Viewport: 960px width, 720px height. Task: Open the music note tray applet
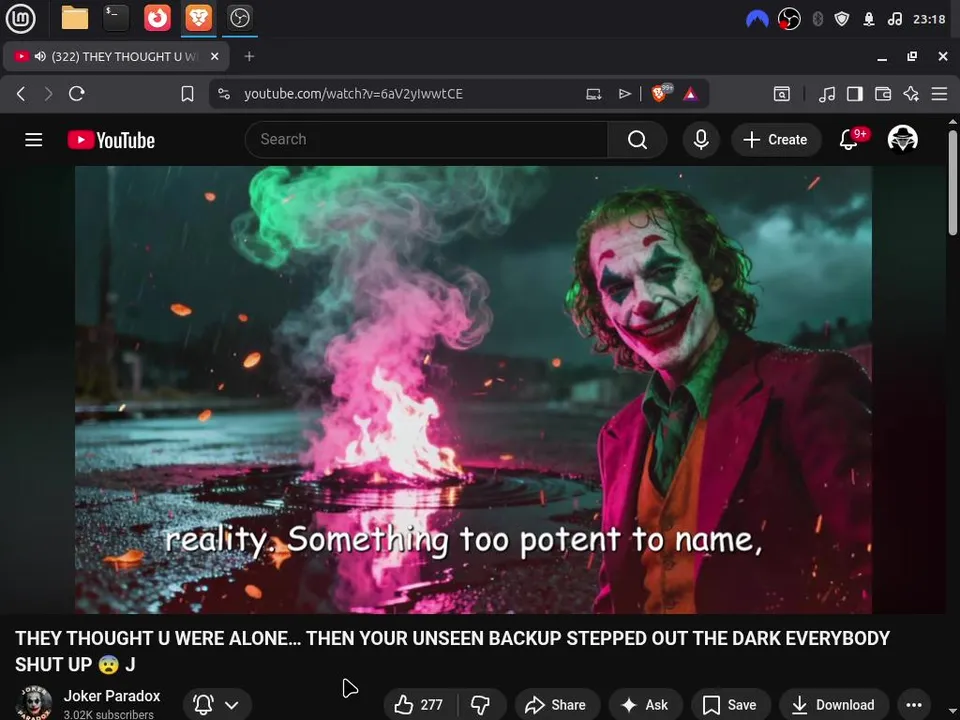[894, 19]
